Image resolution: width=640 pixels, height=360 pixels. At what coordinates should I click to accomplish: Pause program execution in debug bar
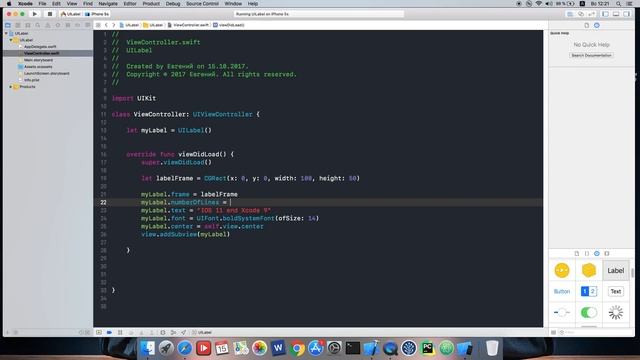120,333
